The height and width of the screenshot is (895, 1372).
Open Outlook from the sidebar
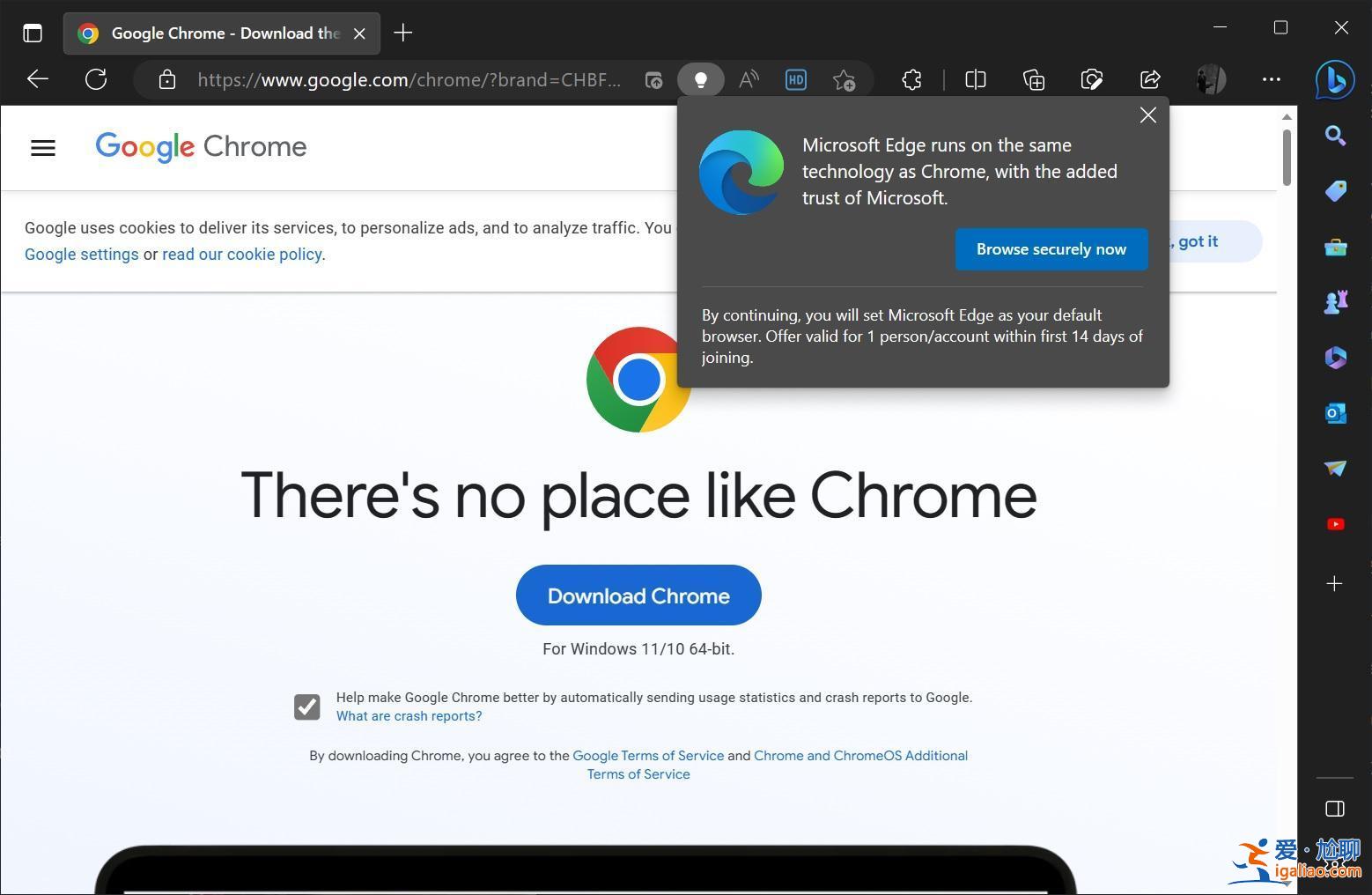tap(1335, 412)
